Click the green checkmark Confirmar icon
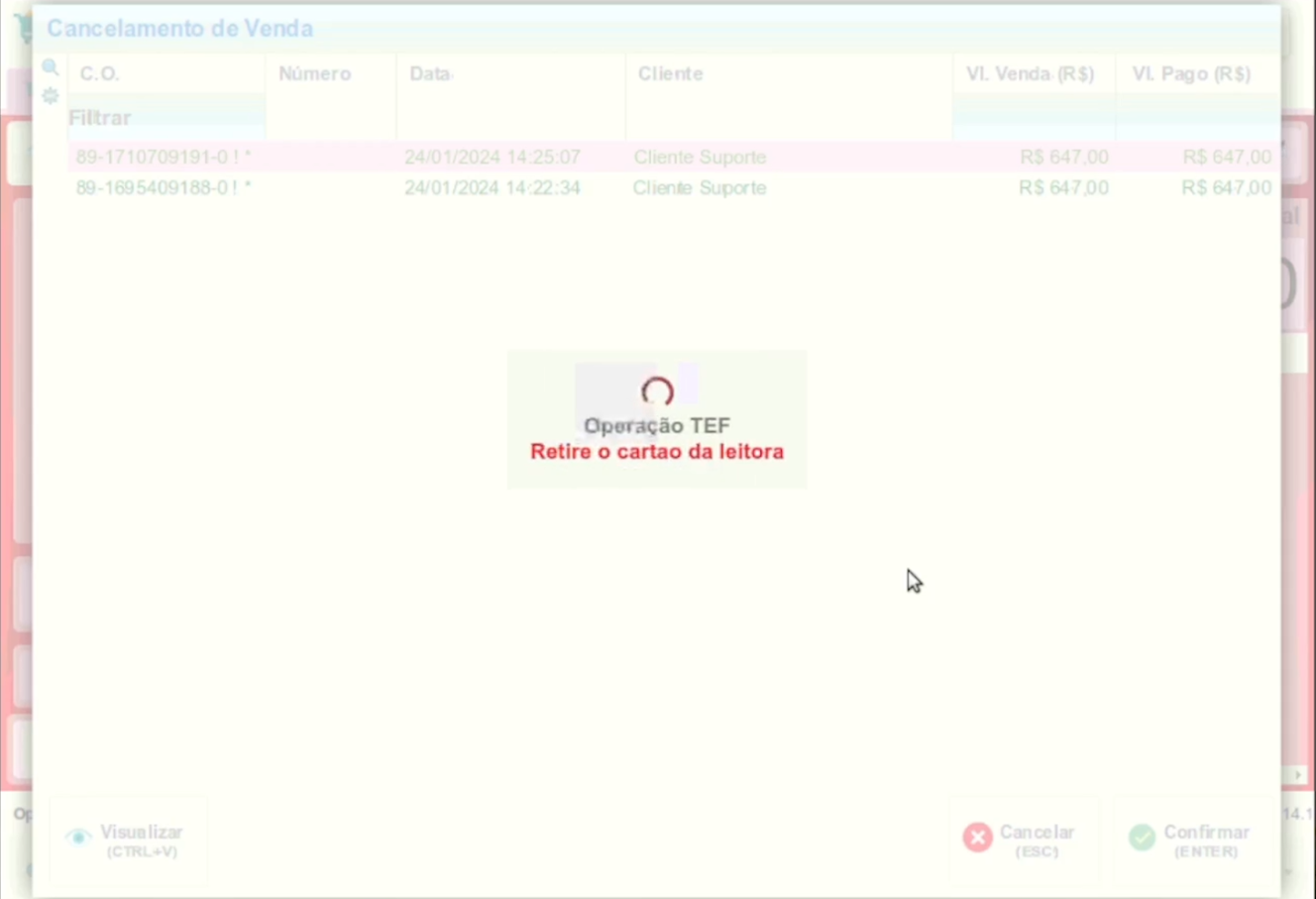Viewport: 1316px width, 899px height. point(1142,838)
